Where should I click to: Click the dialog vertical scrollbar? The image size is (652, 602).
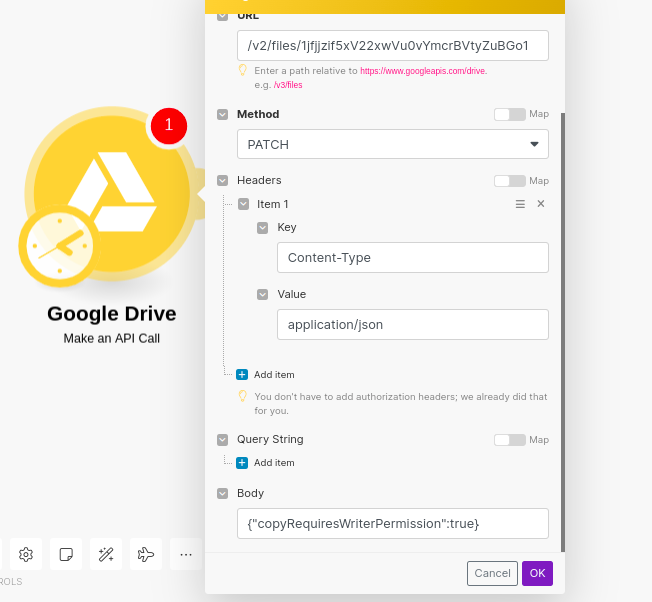click(x=563, y=332)
